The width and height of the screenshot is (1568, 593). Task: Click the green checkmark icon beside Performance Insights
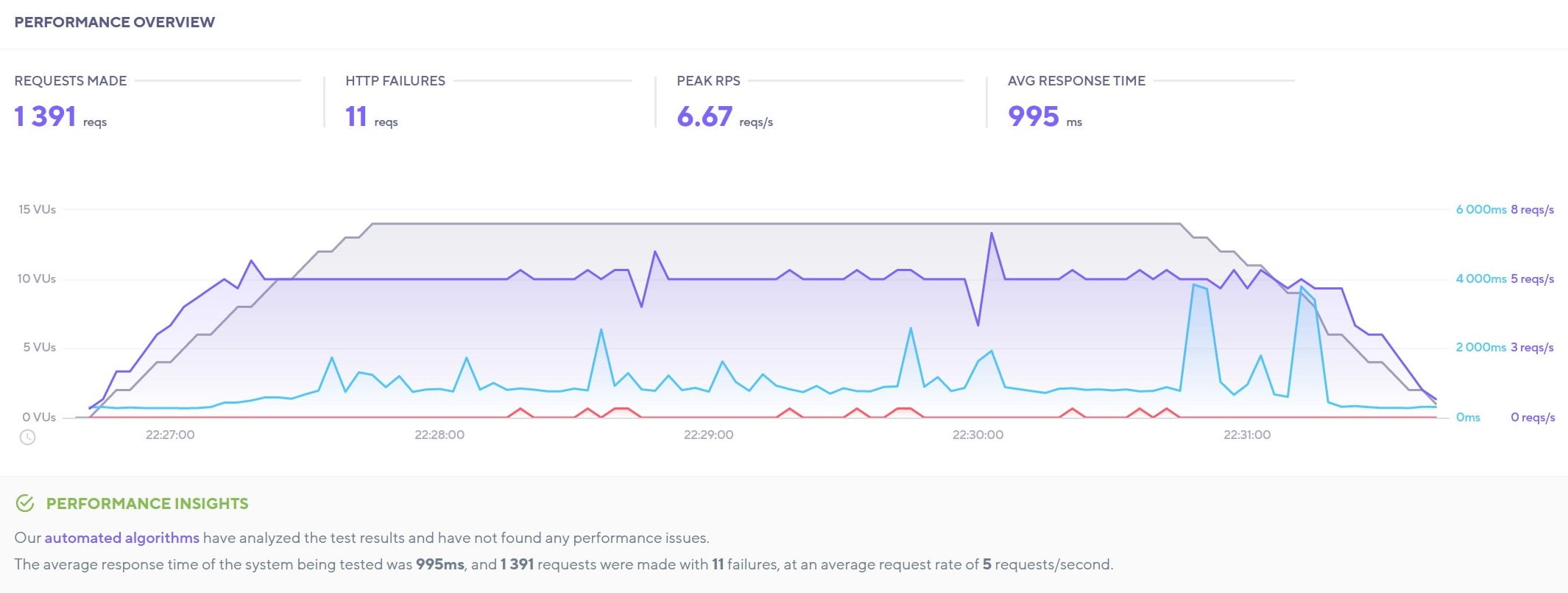(x=25, y=504)
